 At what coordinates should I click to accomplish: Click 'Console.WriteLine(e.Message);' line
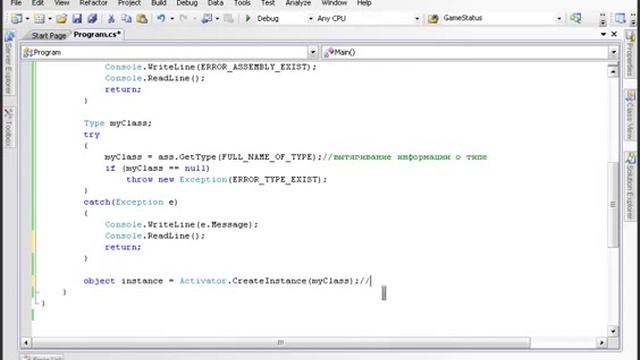181,224
